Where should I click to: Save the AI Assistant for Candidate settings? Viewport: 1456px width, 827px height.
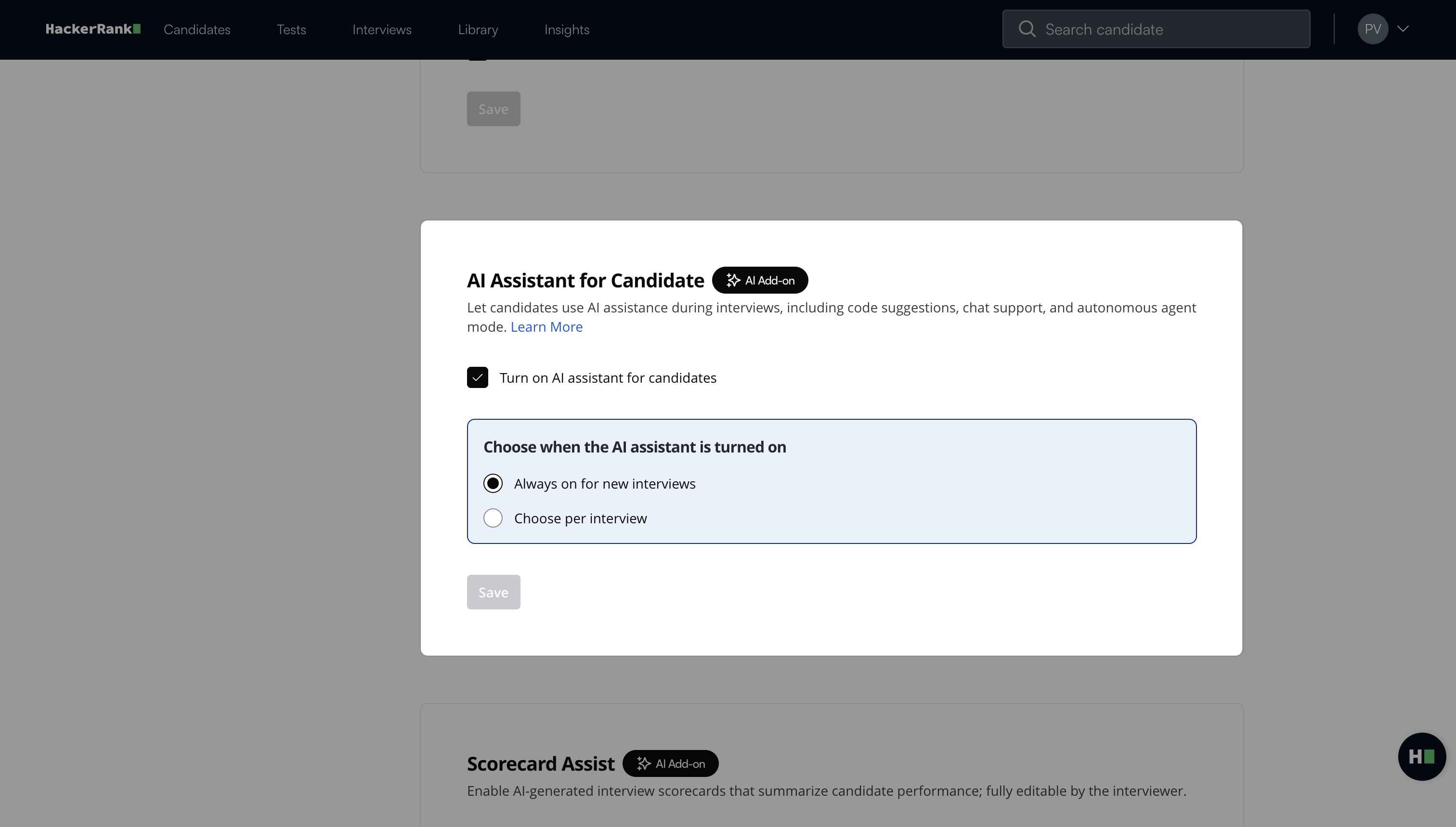pyautogui.click(x=493, y=592)
